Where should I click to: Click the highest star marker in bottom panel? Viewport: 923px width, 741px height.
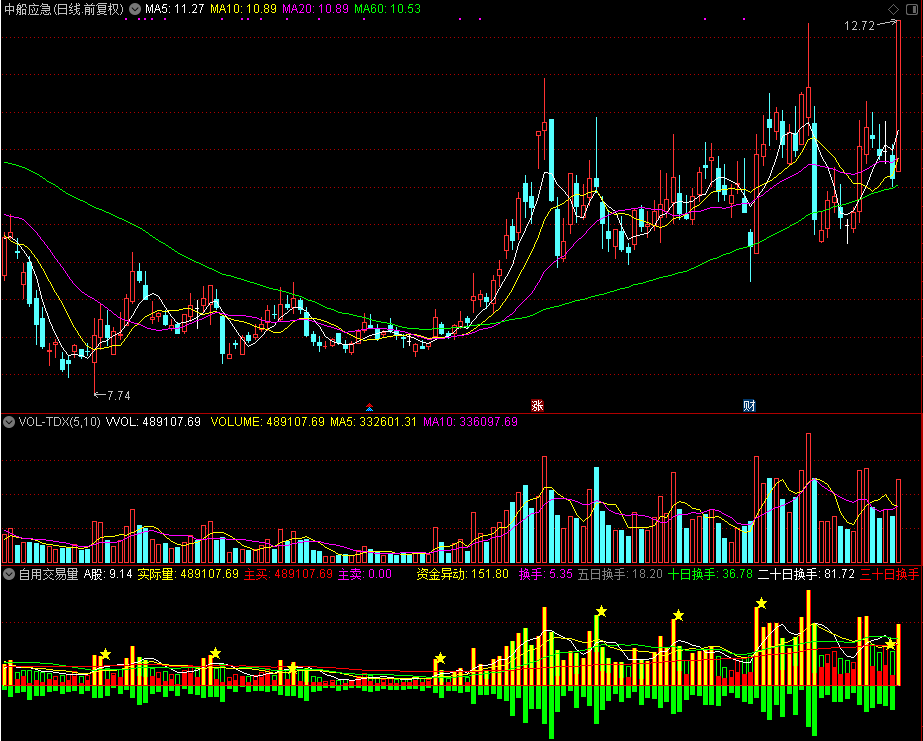(x=761, y=603)
